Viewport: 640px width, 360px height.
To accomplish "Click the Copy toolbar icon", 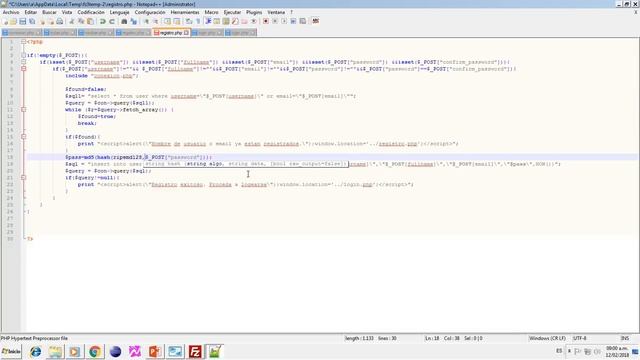I will (x=81, y=21).
